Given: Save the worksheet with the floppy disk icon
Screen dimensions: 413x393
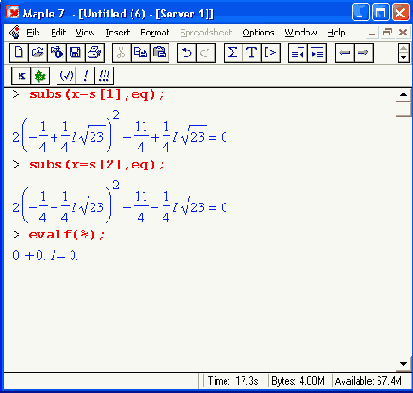Looking at the screenshot, I should click(x=76, y=53).
